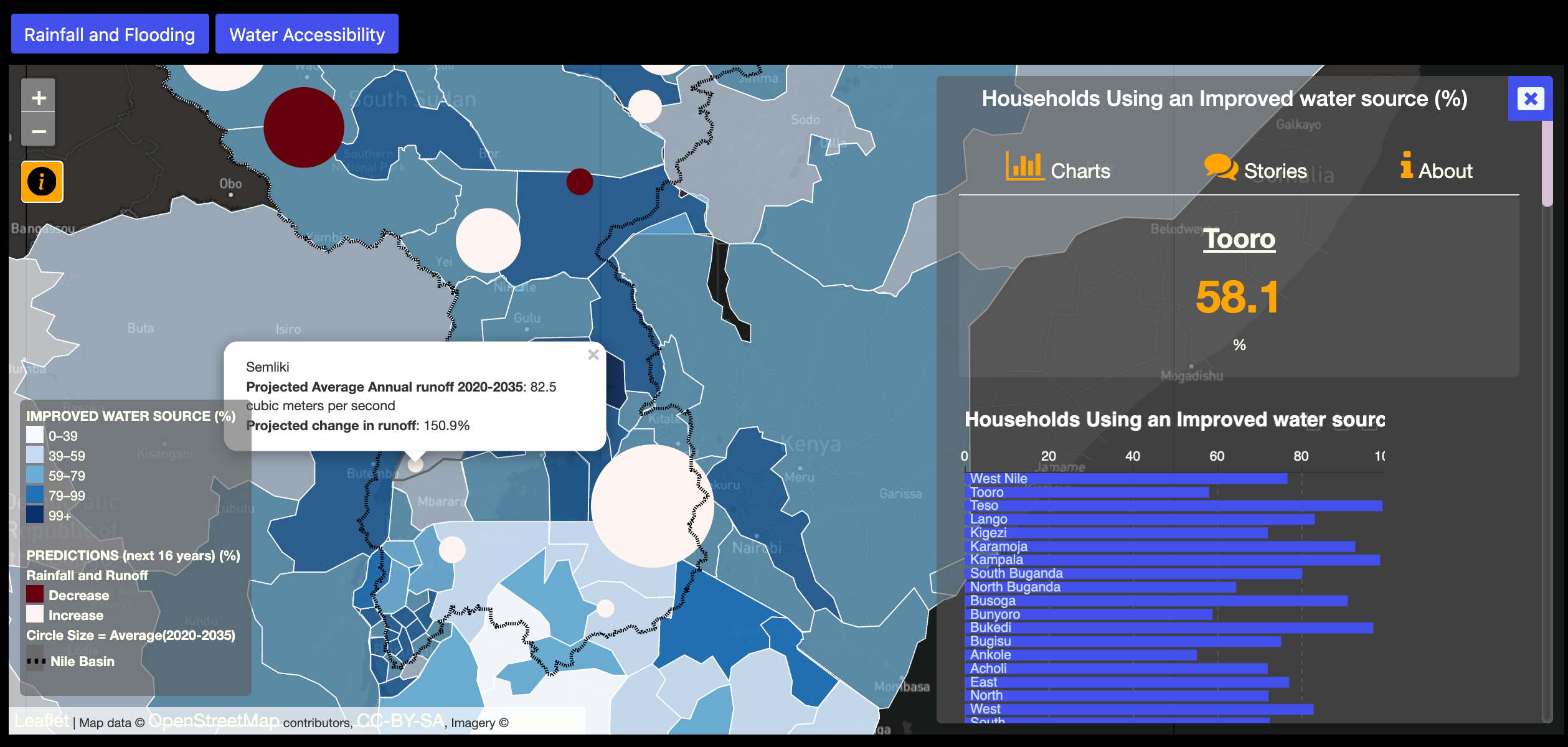Click the 59–79 legend color swatch
The width and height of the screenshot is (1568, 747).
(35, 476)
